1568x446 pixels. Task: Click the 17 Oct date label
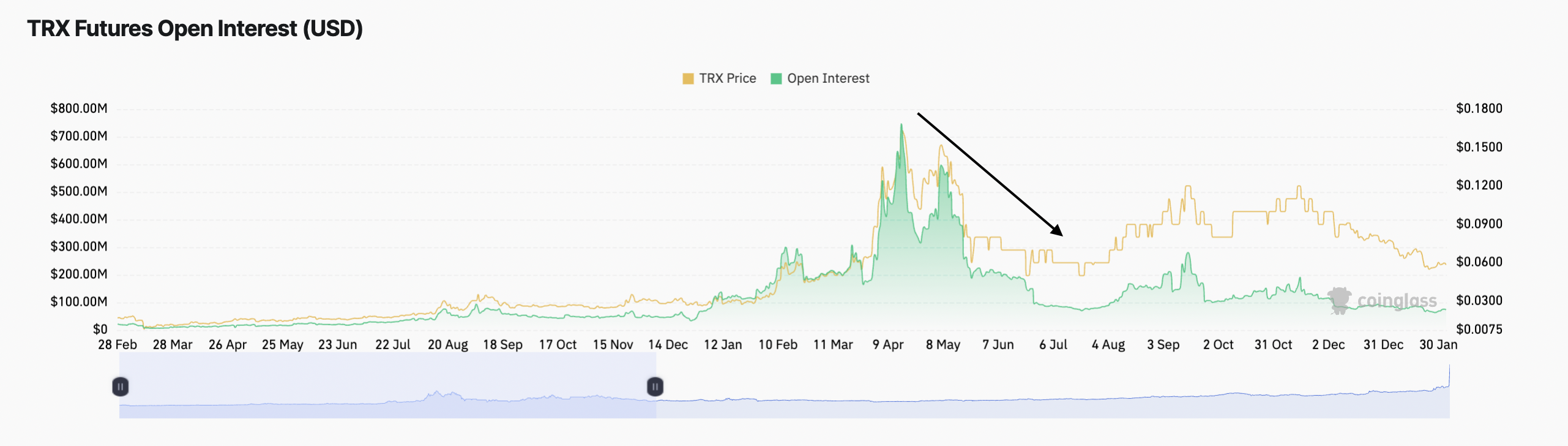(558, 345)
